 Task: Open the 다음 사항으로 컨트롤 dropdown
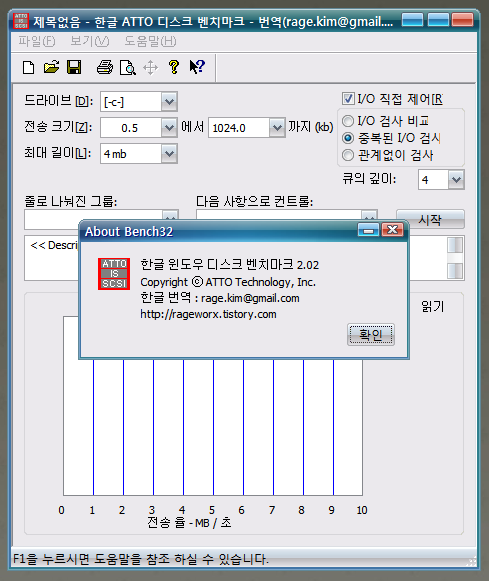click(369, 216)
